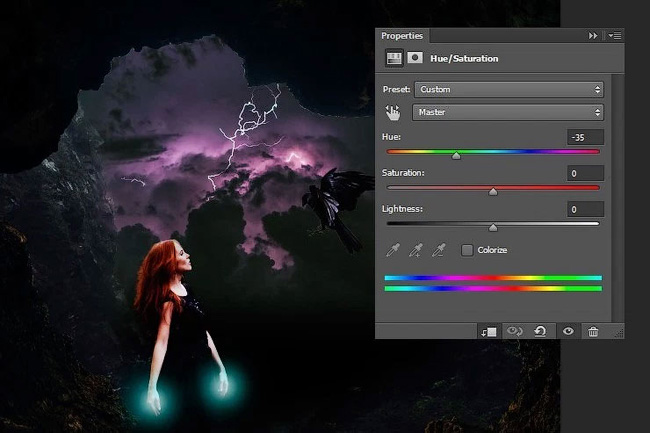Screen dimensions: 650x433
Task: Open the Master channel dropdown
Action: [508, 112]
